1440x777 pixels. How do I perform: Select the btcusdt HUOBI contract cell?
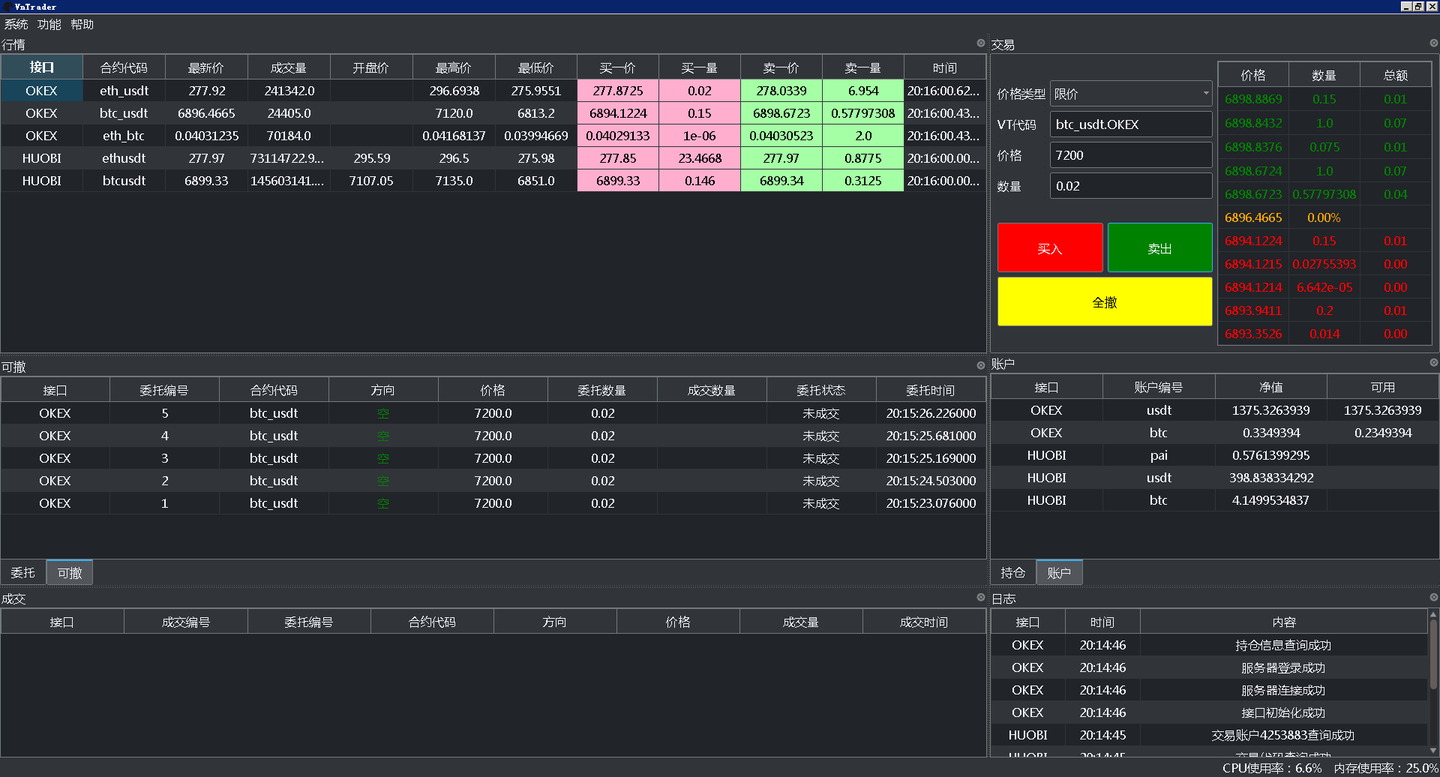[x=124, y=181]
